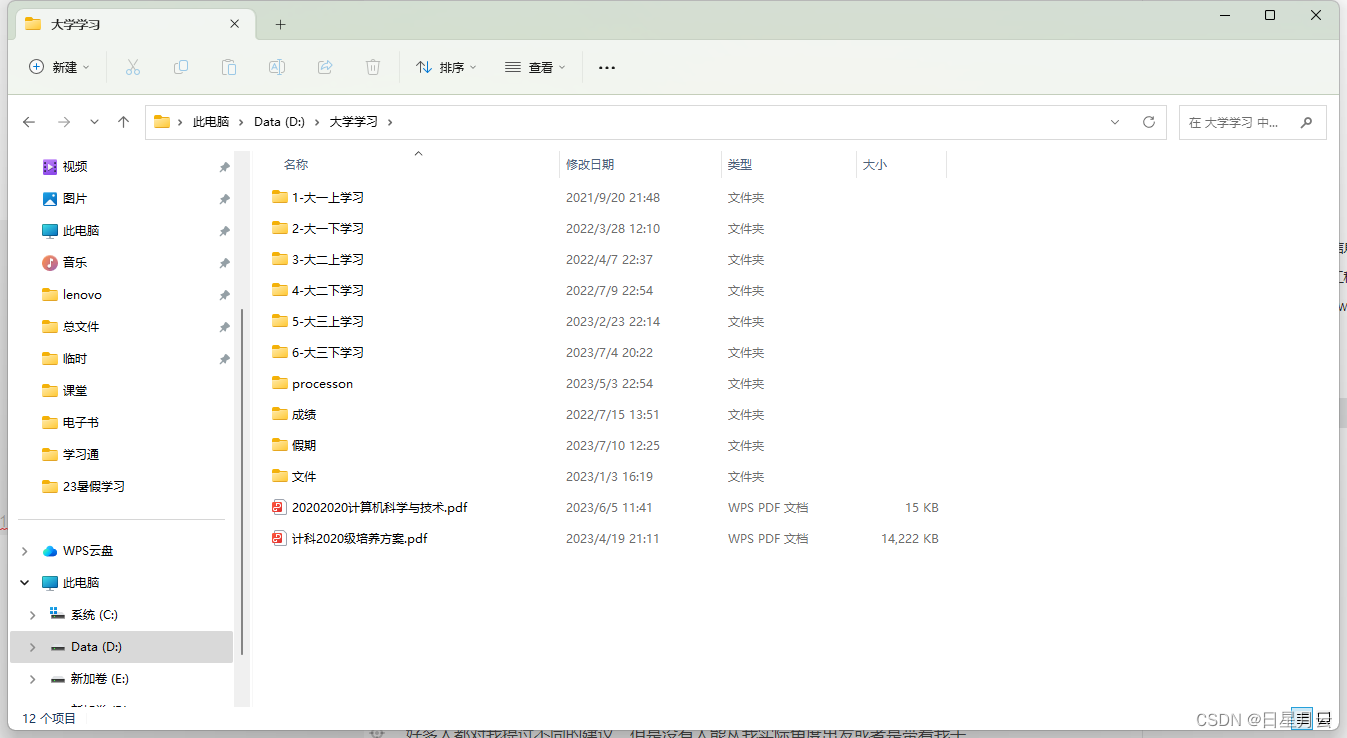Unpin lenovo folder pin icon
Viewport: 1347px width, 738px height.
(224, 295)
